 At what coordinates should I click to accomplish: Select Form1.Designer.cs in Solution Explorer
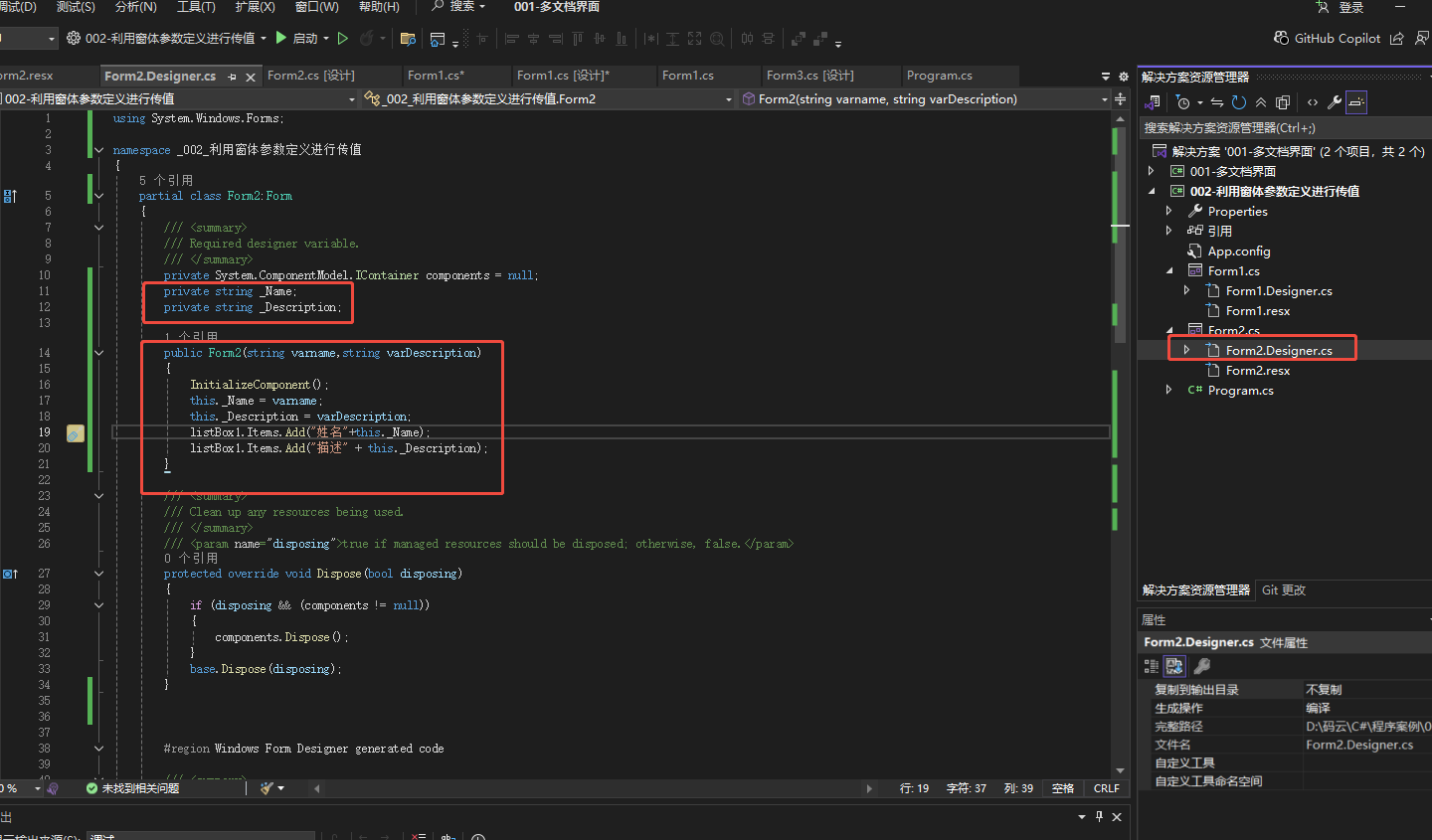1278,290
